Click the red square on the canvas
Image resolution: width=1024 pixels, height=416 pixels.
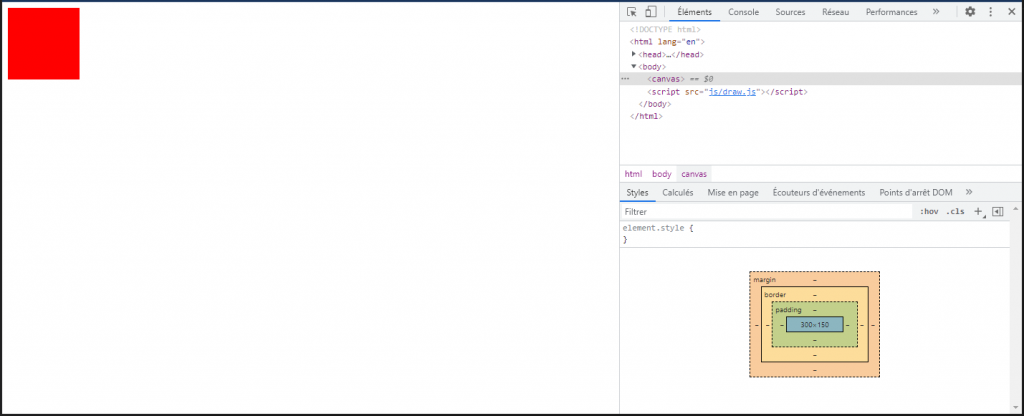pyautogui.click(x=44, y=44)
